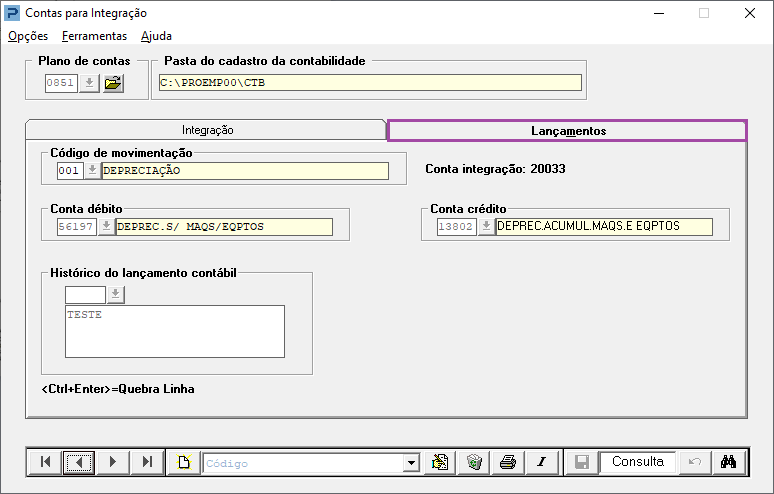Jump to last record navigation button

pyautogui.click(x=147, y=462)
